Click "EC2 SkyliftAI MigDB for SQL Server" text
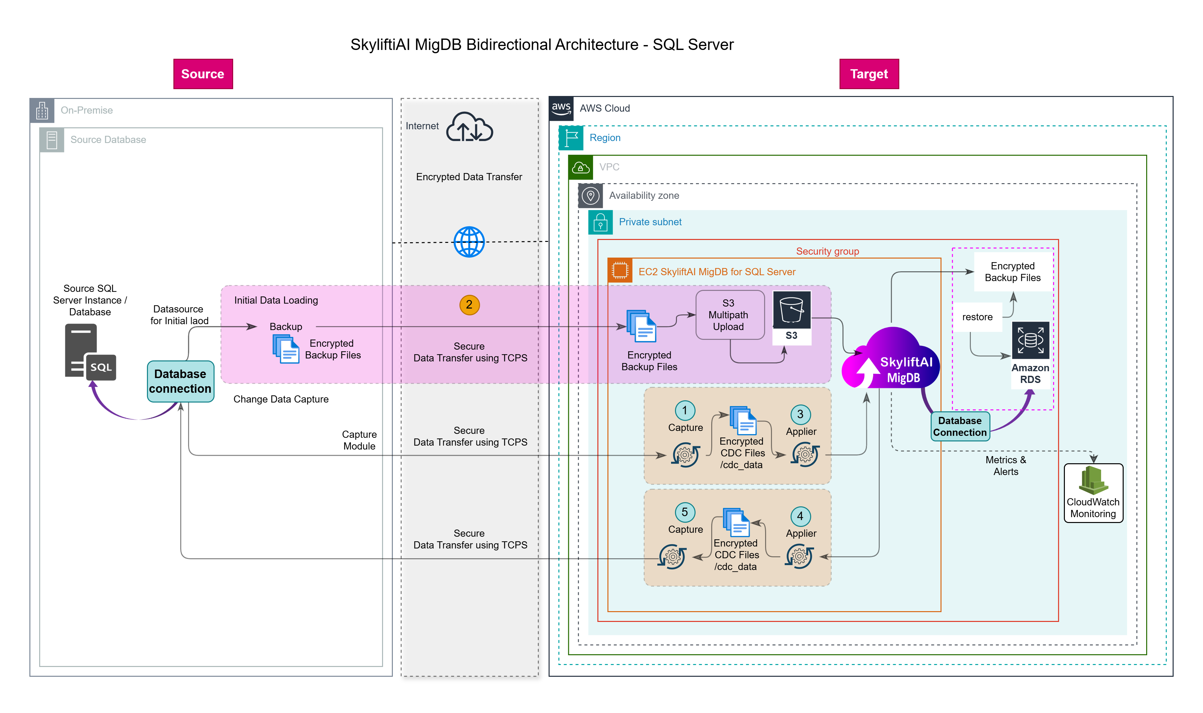 [717, 271]
